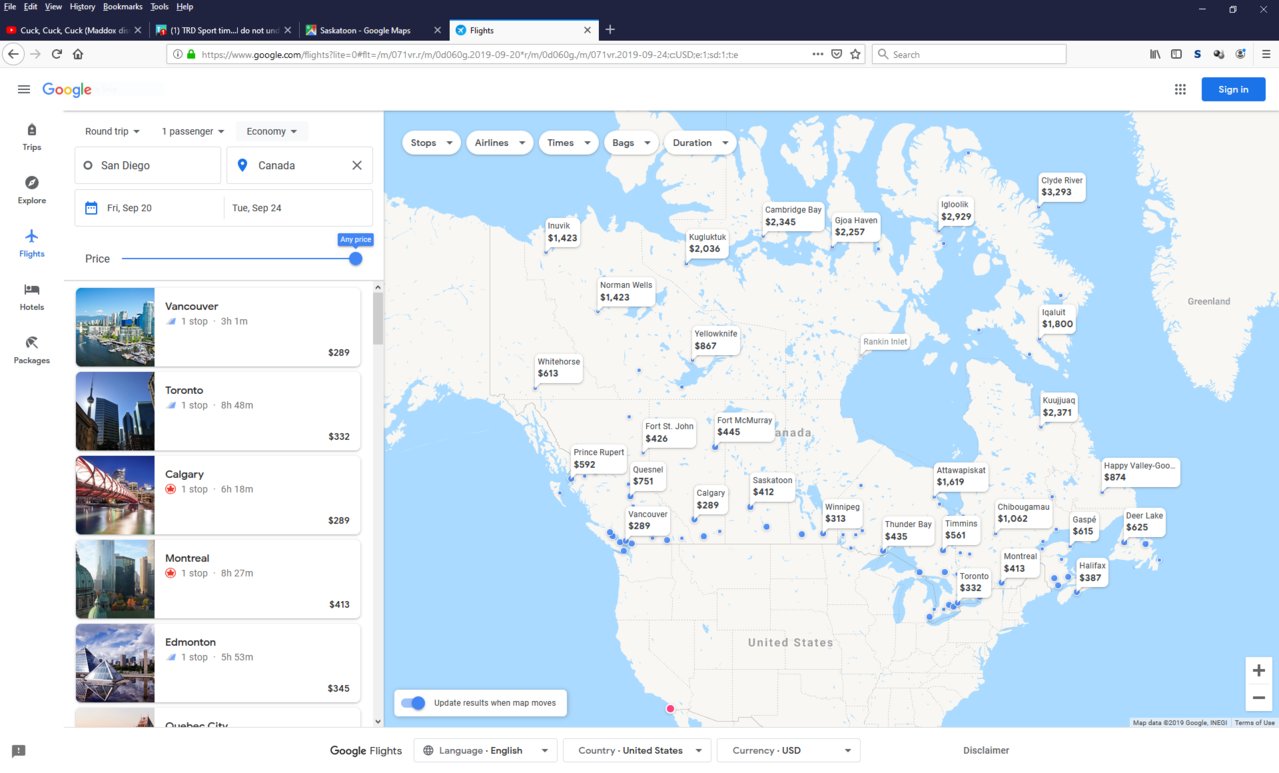This screenshot has width=1279, height=773.
Task: Click the San Diego origin field
Action: click(148, 165)
